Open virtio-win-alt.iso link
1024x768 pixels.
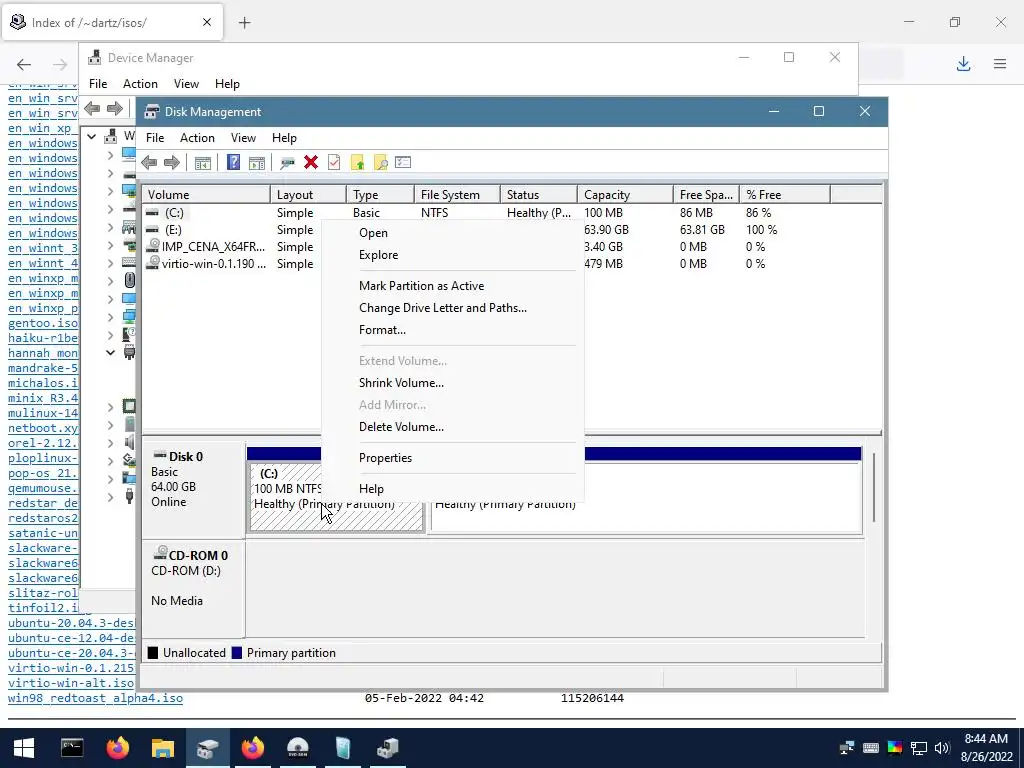71,683
